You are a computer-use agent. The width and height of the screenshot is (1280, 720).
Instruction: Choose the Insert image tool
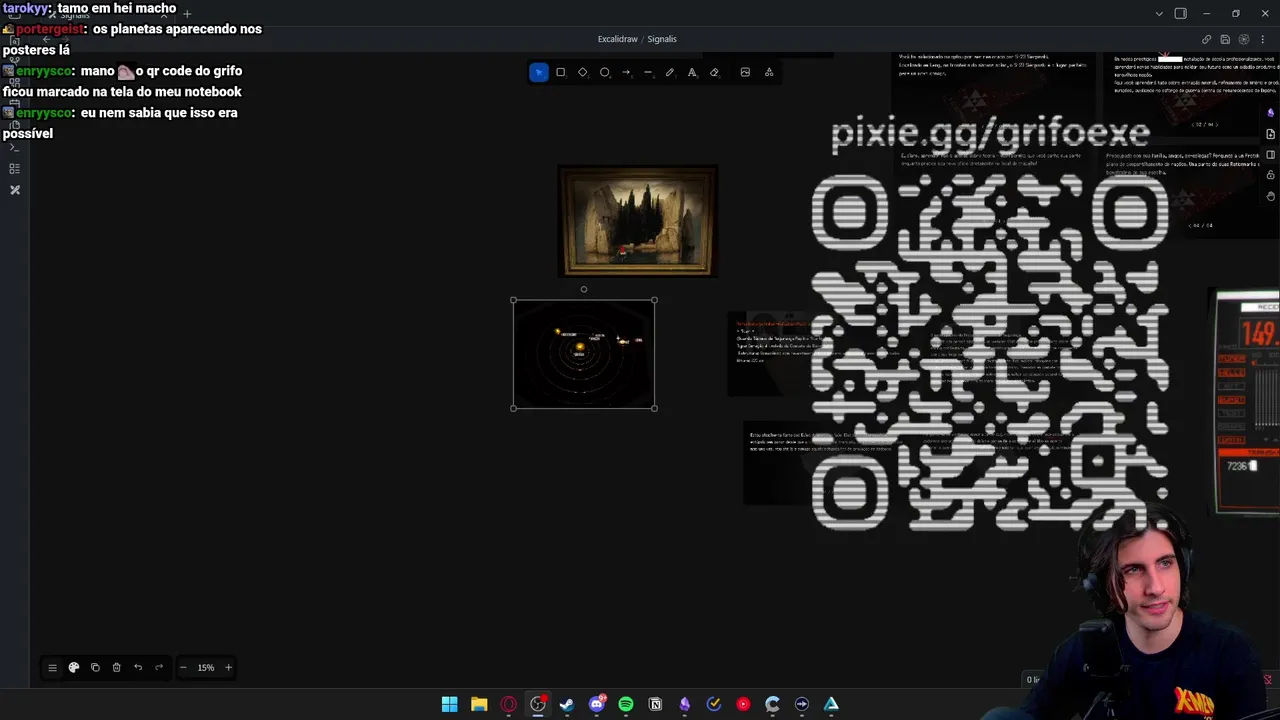(745, 72)
